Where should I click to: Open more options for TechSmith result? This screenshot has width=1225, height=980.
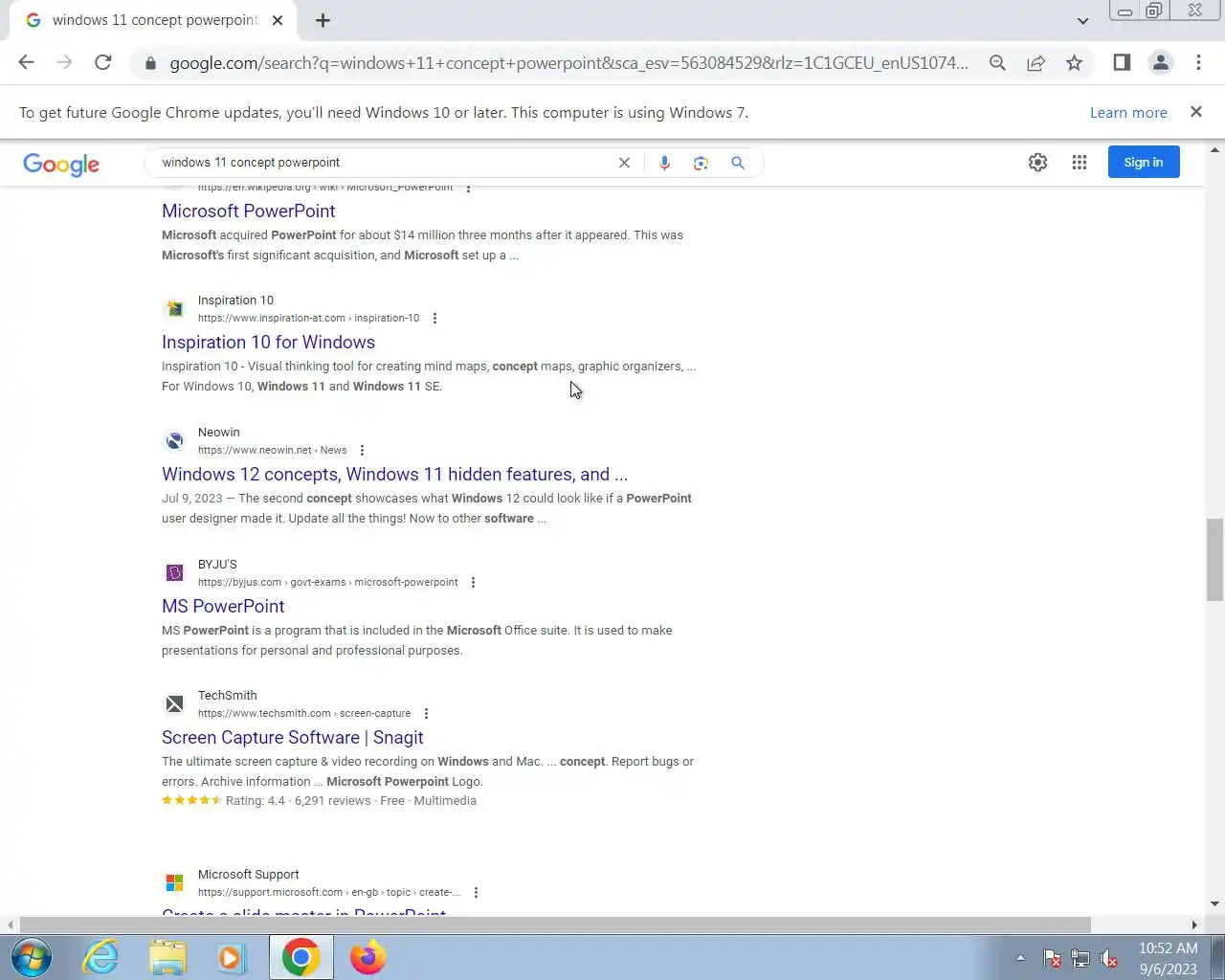426,713
